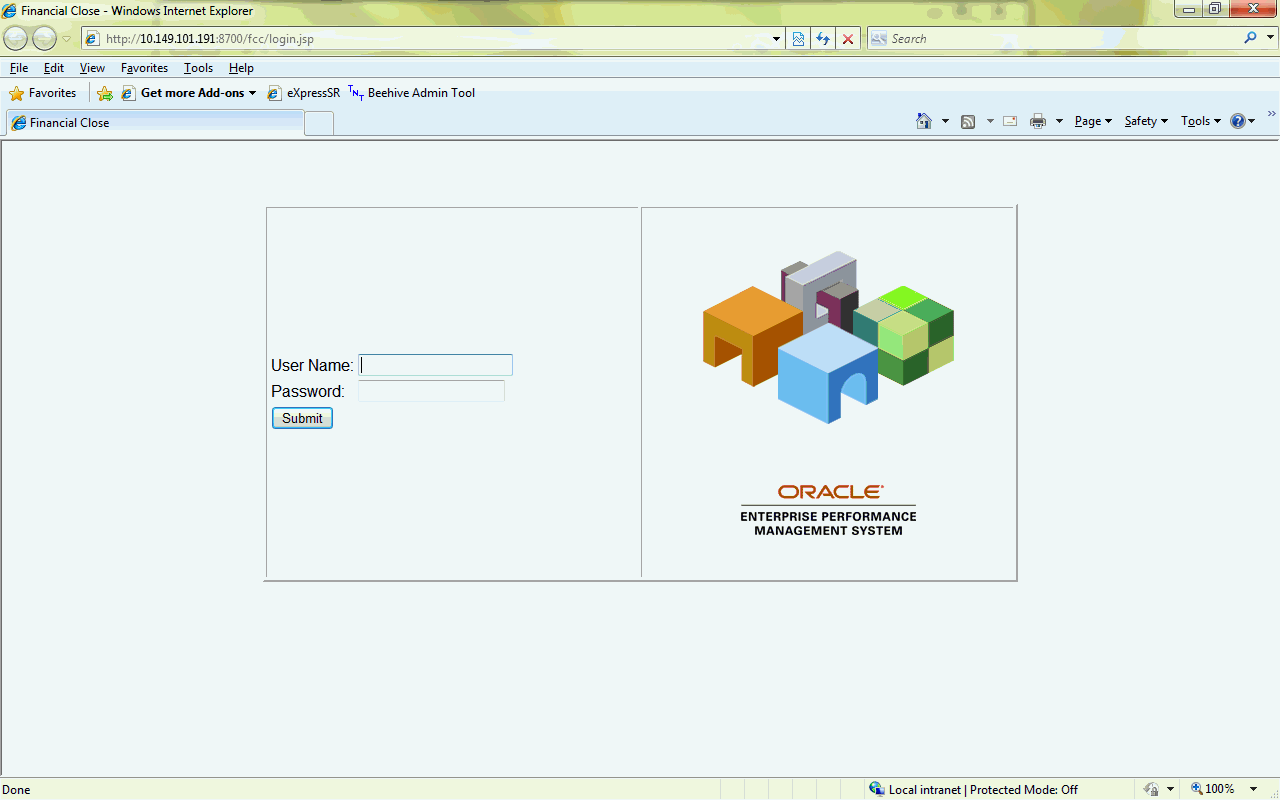Expand the Print options dropdown arrow
This screenshot has width=1280, height=800.
pos(1059,121)
